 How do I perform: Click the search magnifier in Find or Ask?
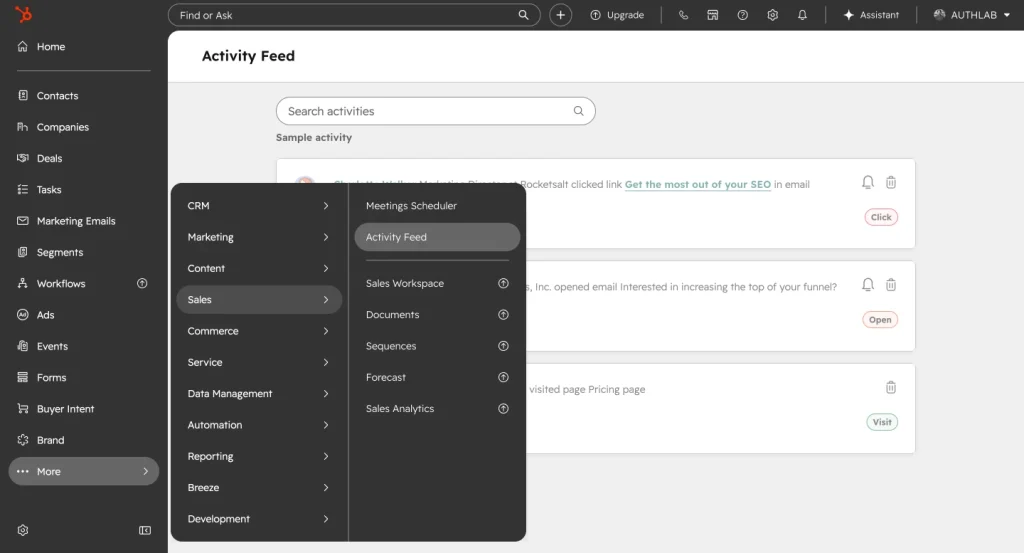[x=523, y=15]
